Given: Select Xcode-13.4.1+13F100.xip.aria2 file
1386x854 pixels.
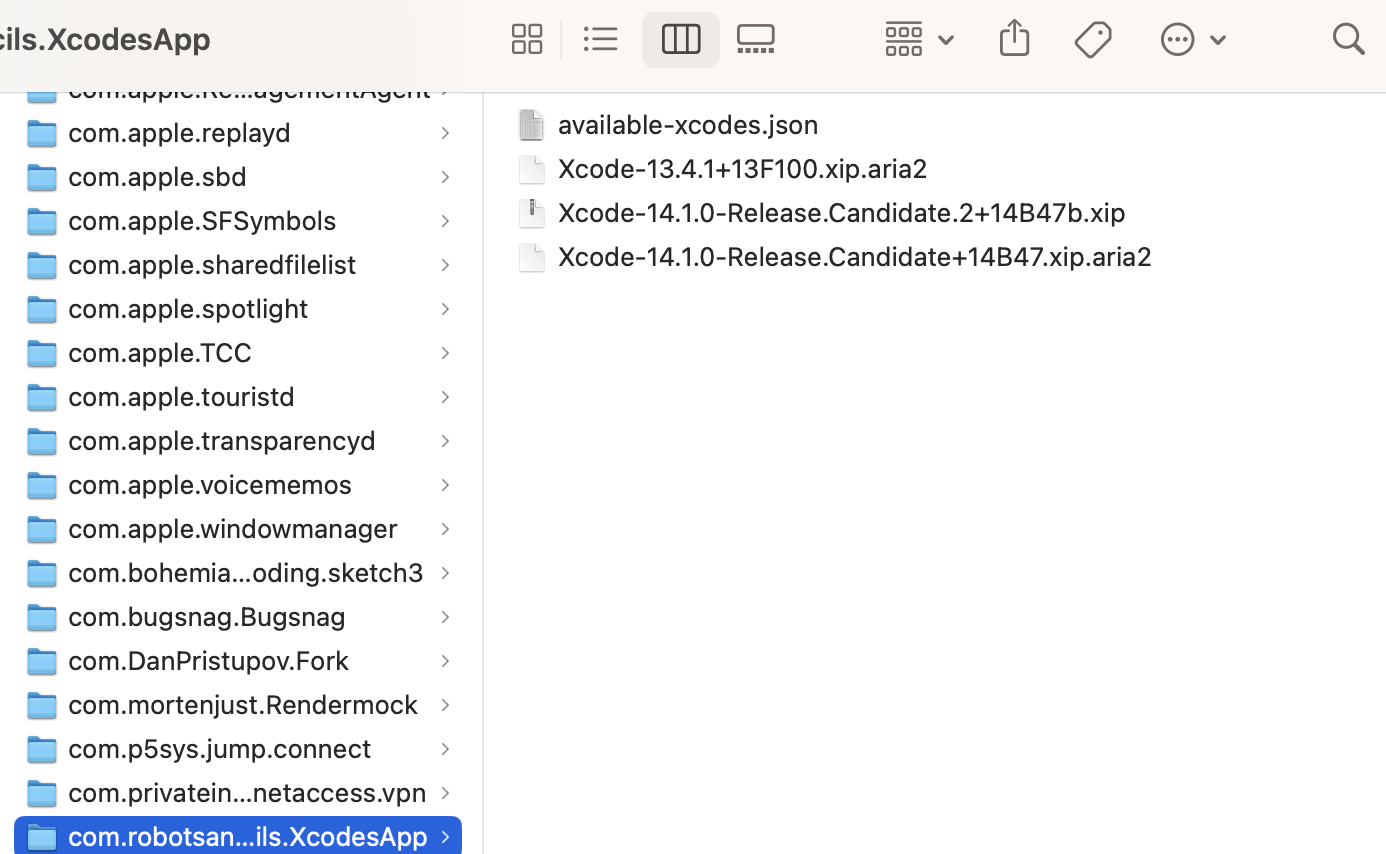Looking at the screenshot, I should (x=742, y=168).
